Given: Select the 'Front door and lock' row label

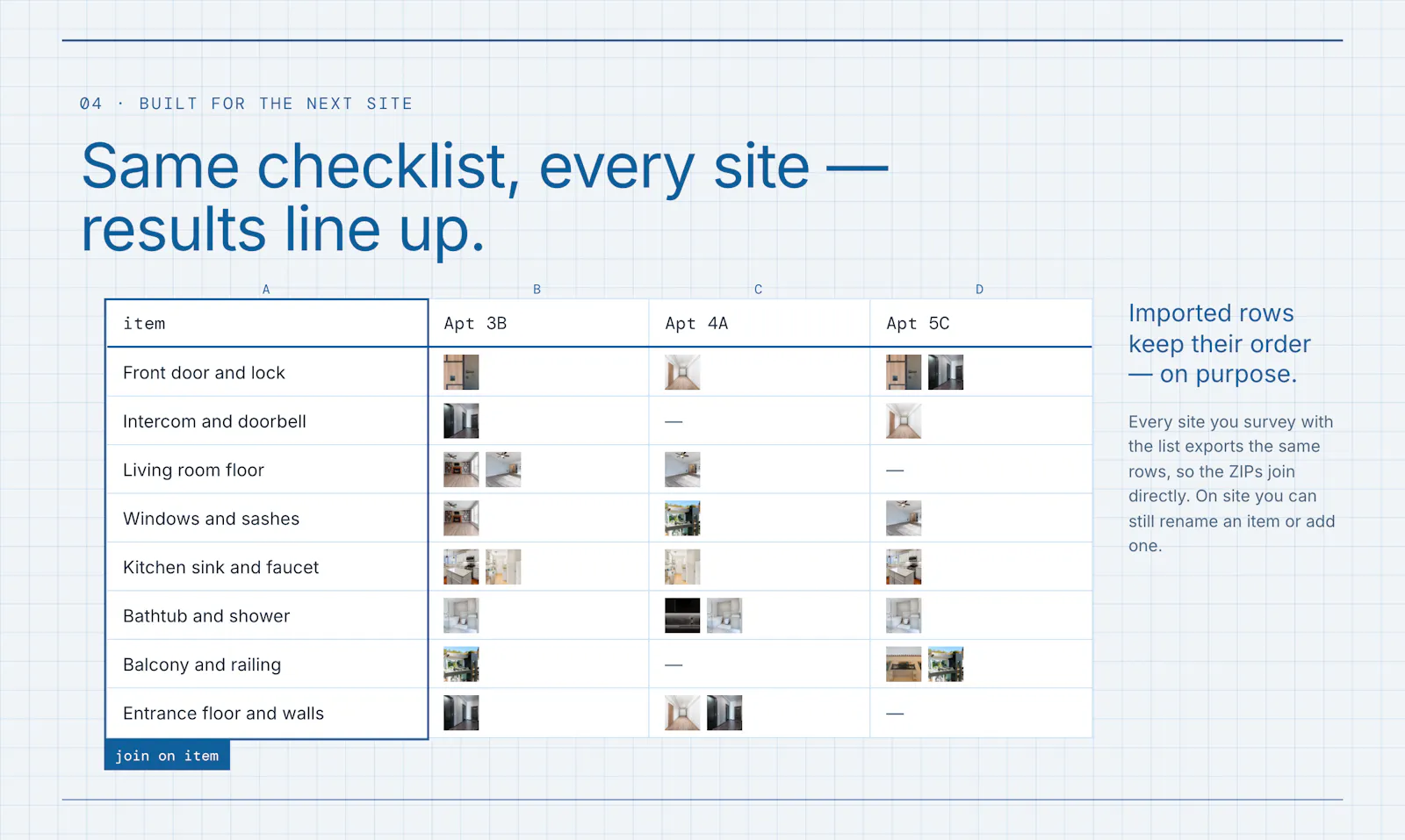Looking at the screenshot, I should tap(204, 372).
